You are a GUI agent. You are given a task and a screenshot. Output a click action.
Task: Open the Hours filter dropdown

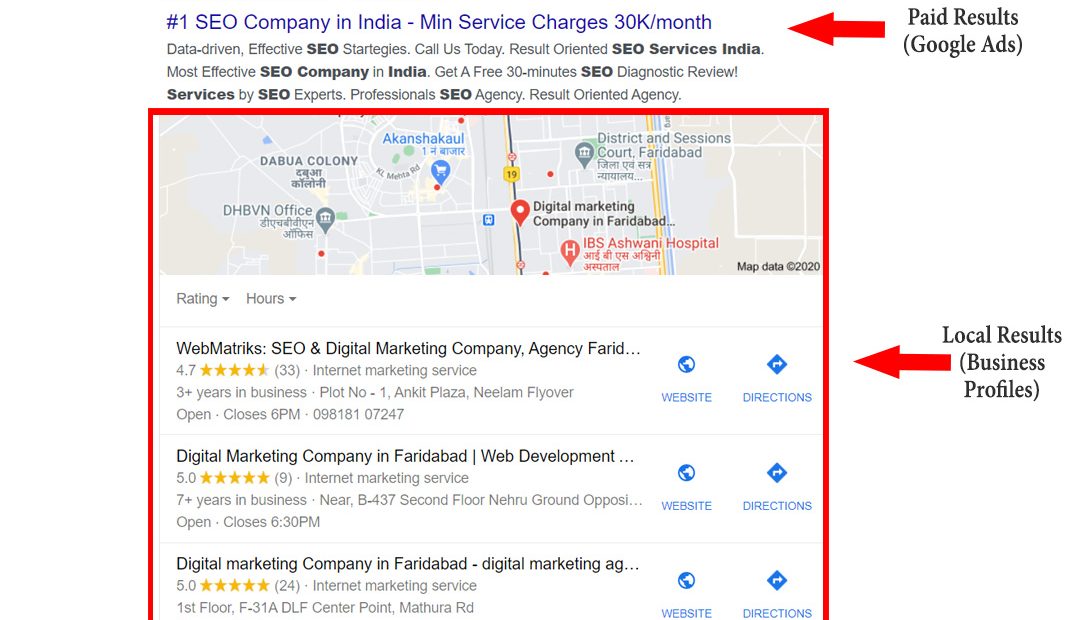[271, 299]
